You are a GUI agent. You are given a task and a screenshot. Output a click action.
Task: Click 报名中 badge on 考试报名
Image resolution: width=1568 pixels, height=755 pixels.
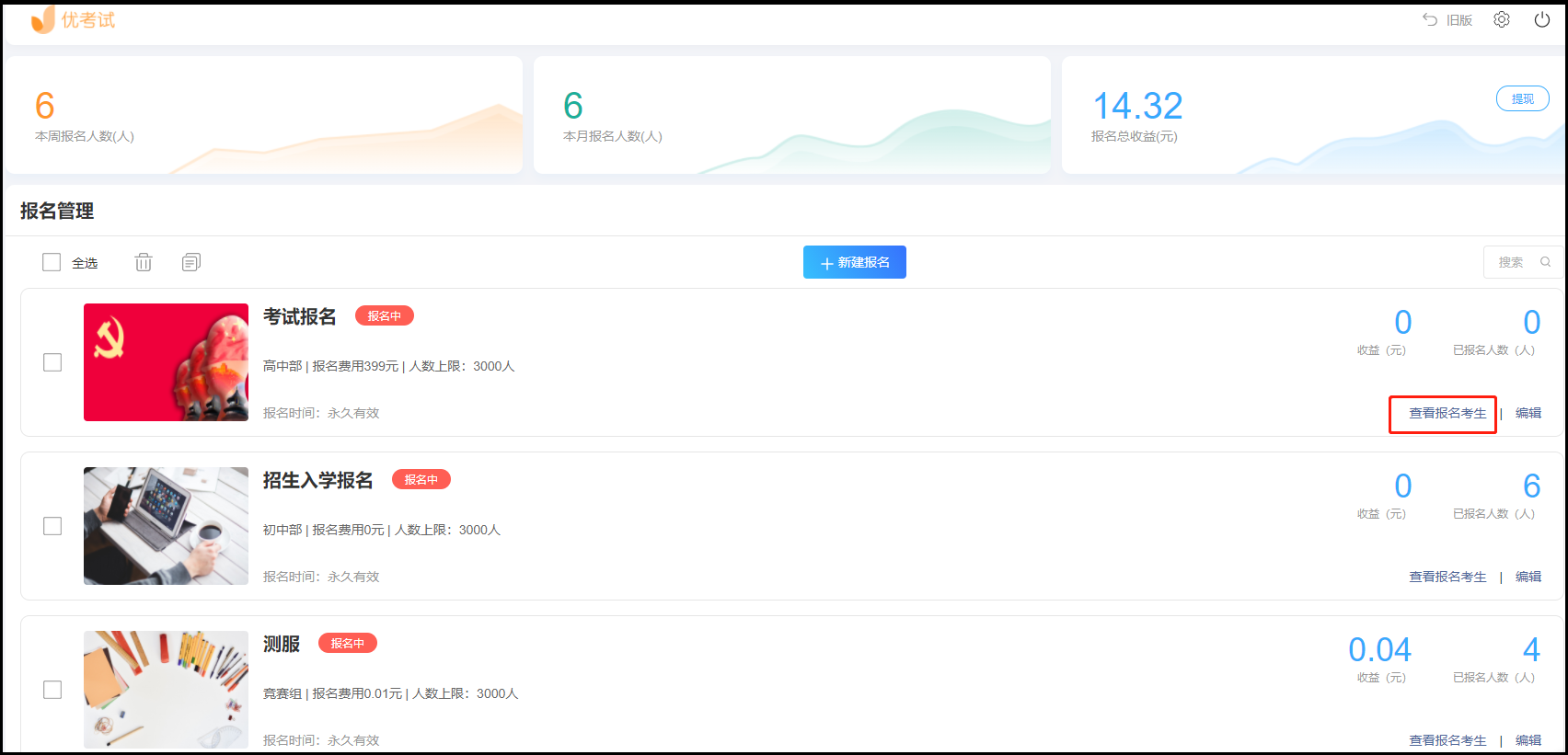[x=385, y=315]
